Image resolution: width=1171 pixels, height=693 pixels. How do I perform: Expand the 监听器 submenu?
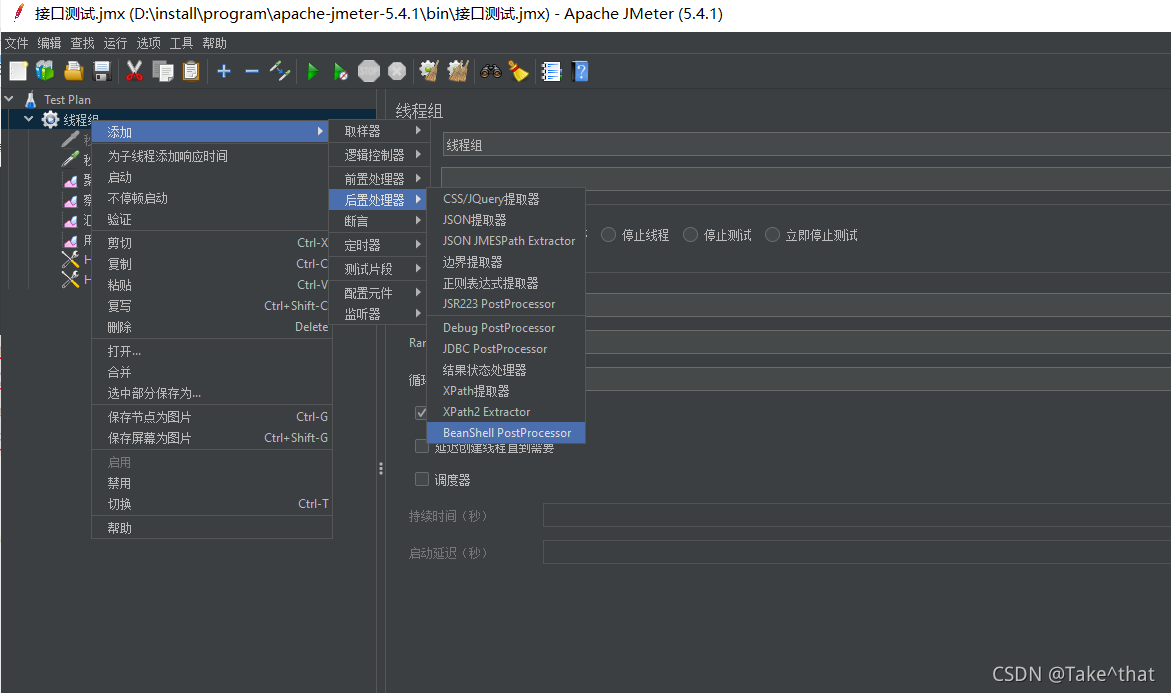click(x=378, y=314)
